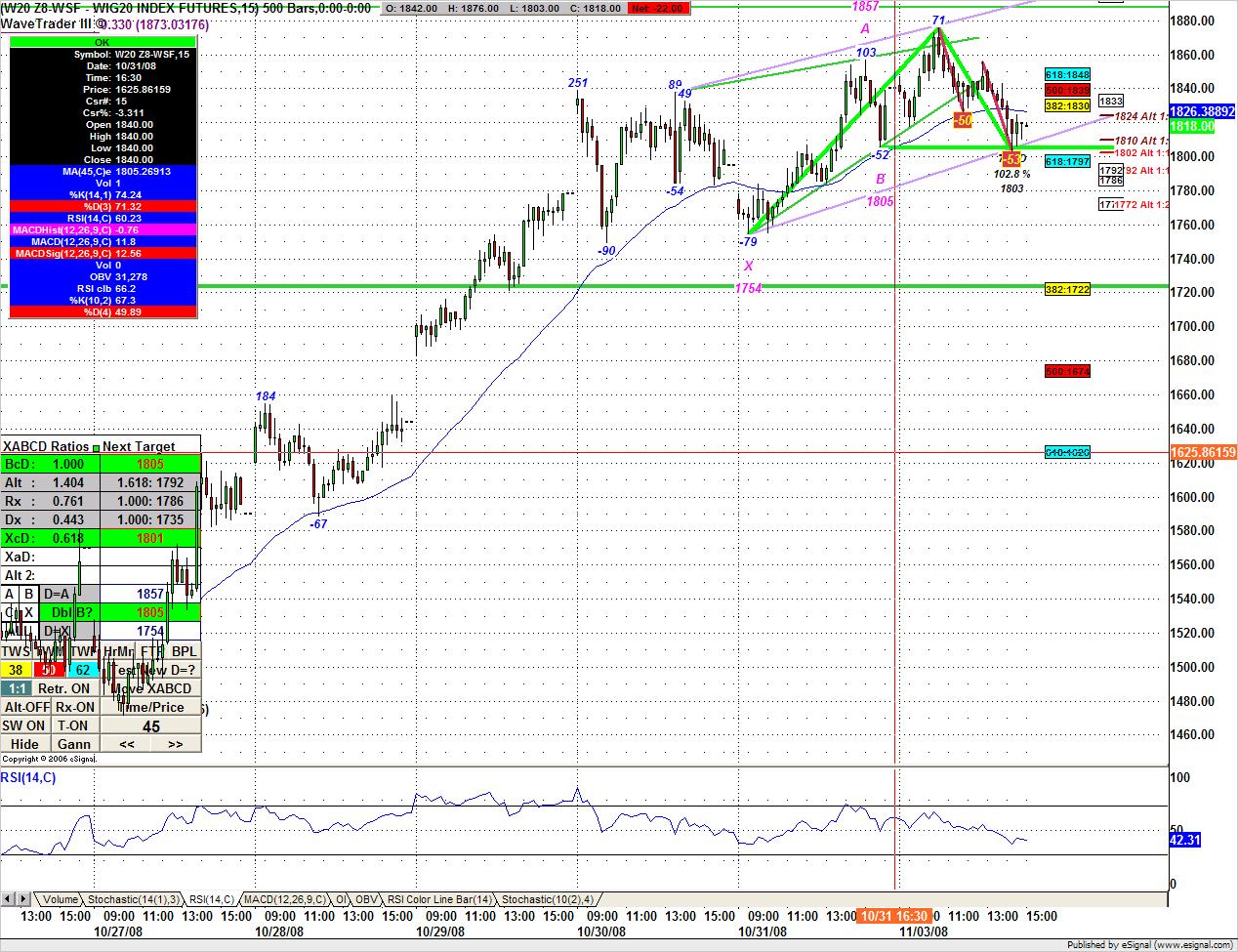The width and height of the screenshot is (1238, 952).
Task: Click the Move XABCD button
Action: pos(151,688)
